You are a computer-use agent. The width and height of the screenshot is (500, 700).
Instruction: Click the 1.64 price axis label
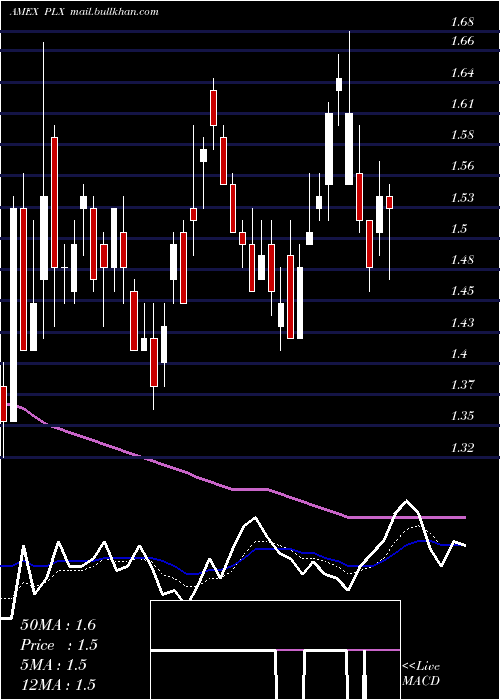pyautogui.click(x=462, y=72)
